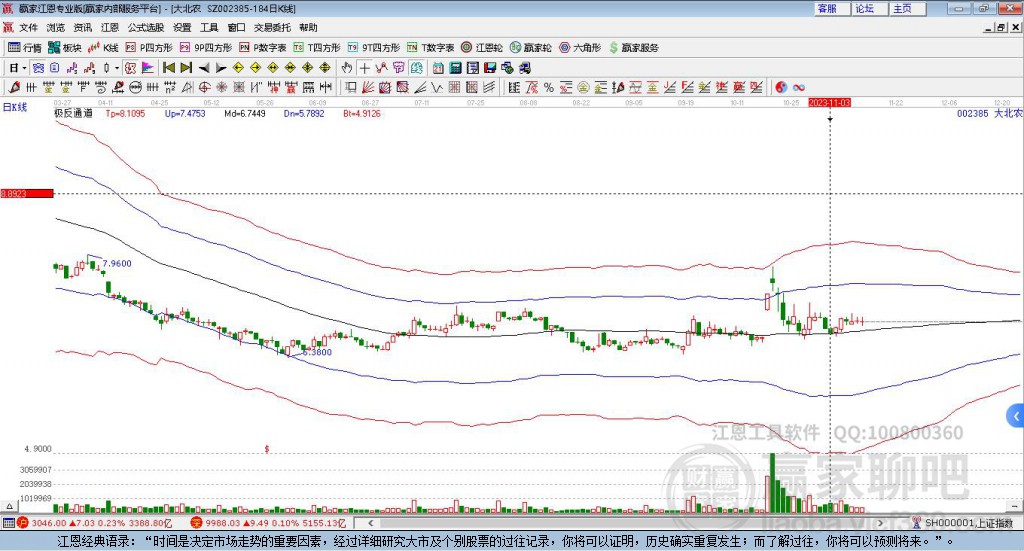This screenshot has height=551, width=1024.
Task: Toggle the pressed green brain-like toolbar icon
Action: [417, 67]
